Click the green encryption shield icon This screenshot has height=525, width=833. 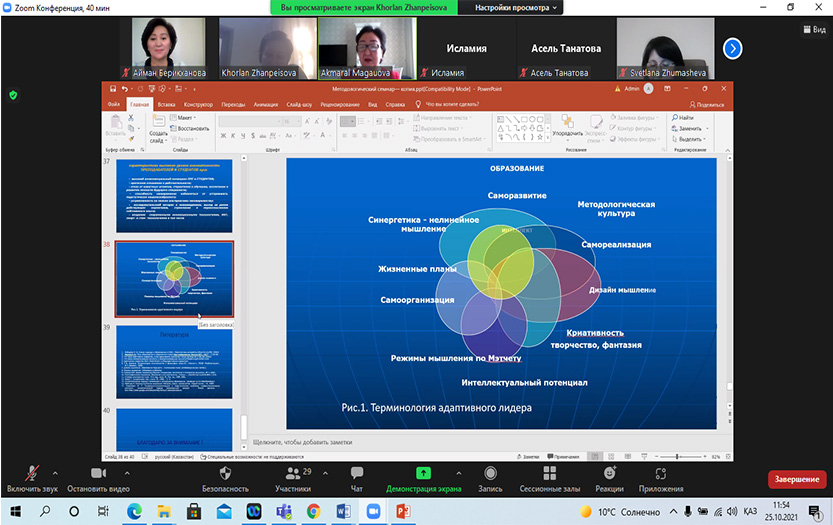[x=12, y=95]
